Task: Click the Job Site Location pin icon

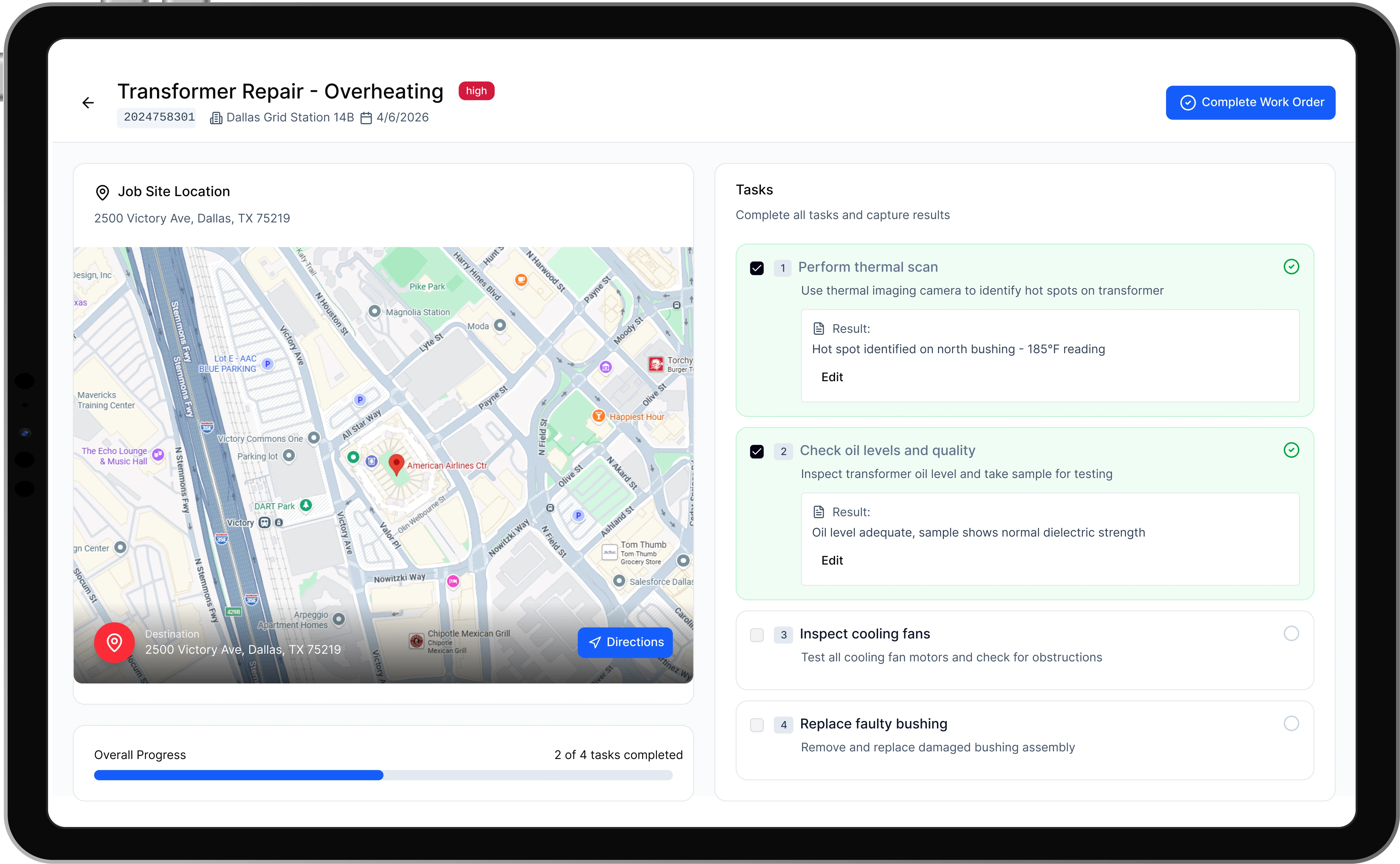Action: pyautogui.click(x=102, y=192)
